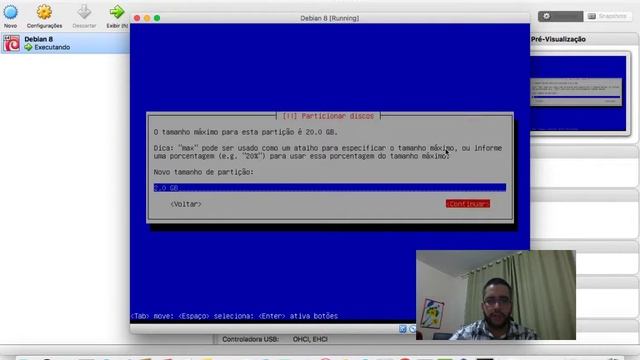Image resolution: width=640 pixels, height=360 pixels.
Task: Select the Debian 8 virtual machine entry
Action: [x=65, y=43]
